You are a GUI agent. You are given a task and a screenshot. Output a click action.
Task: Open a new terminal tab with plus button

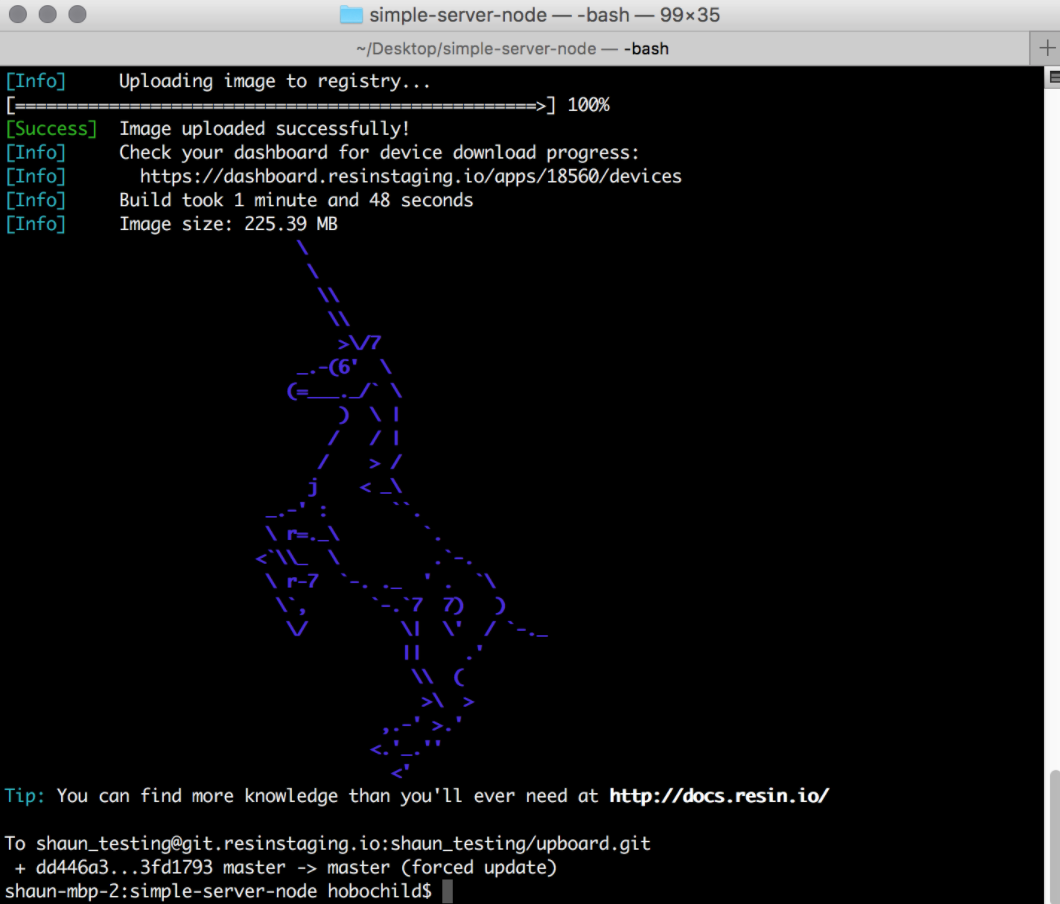click(x=1046, y=48)
